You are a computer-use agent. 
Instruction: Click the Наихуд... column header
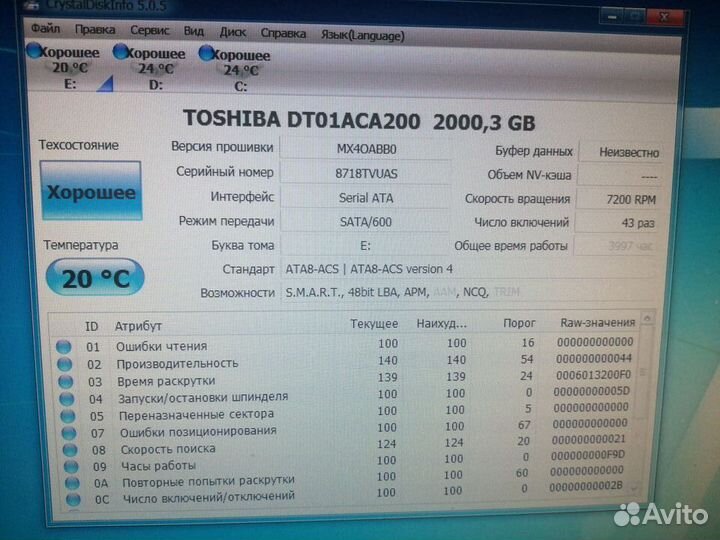pos(441,323)
